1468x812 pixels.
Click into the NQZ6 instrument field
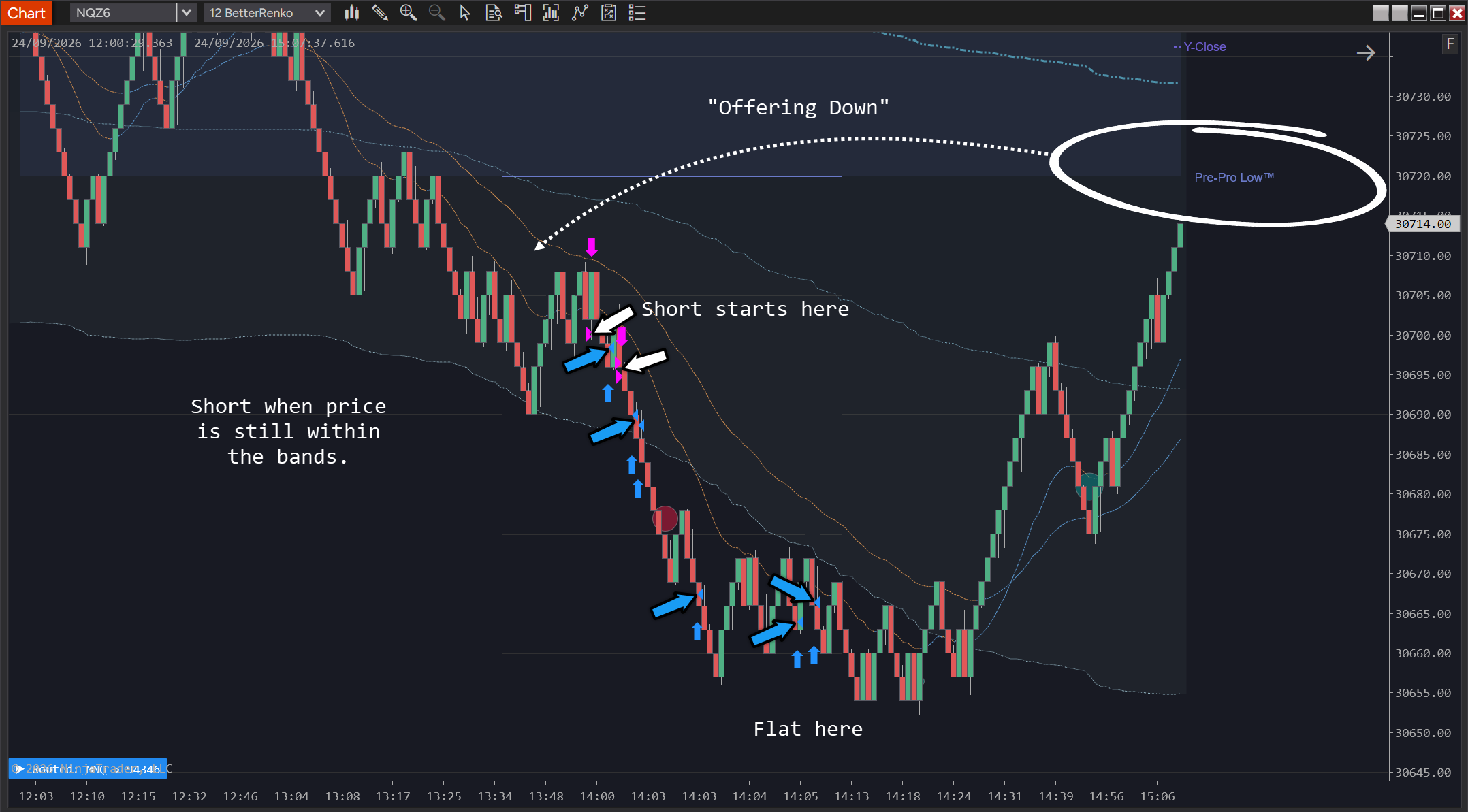[123, 13]
